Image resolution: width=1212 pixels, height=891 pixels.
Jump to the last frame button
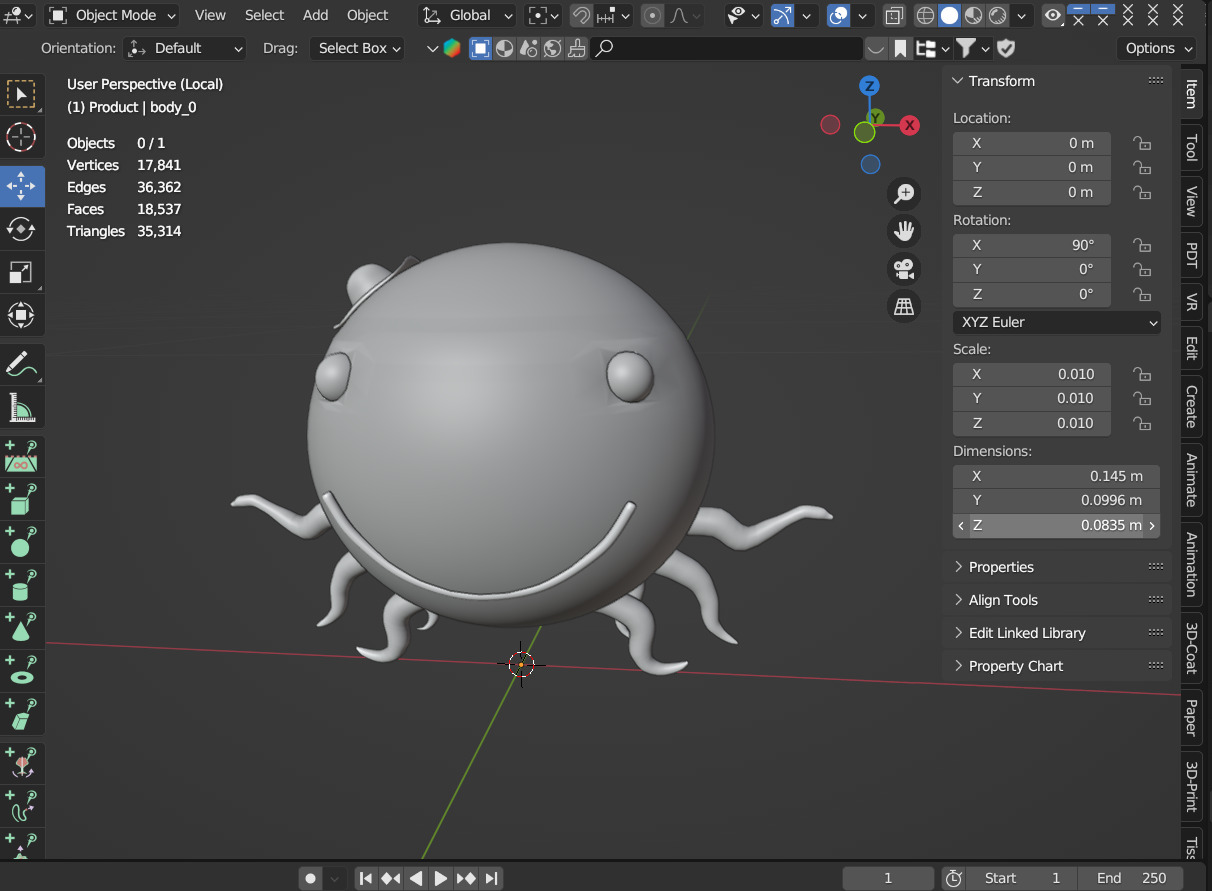tap(491, 878)
